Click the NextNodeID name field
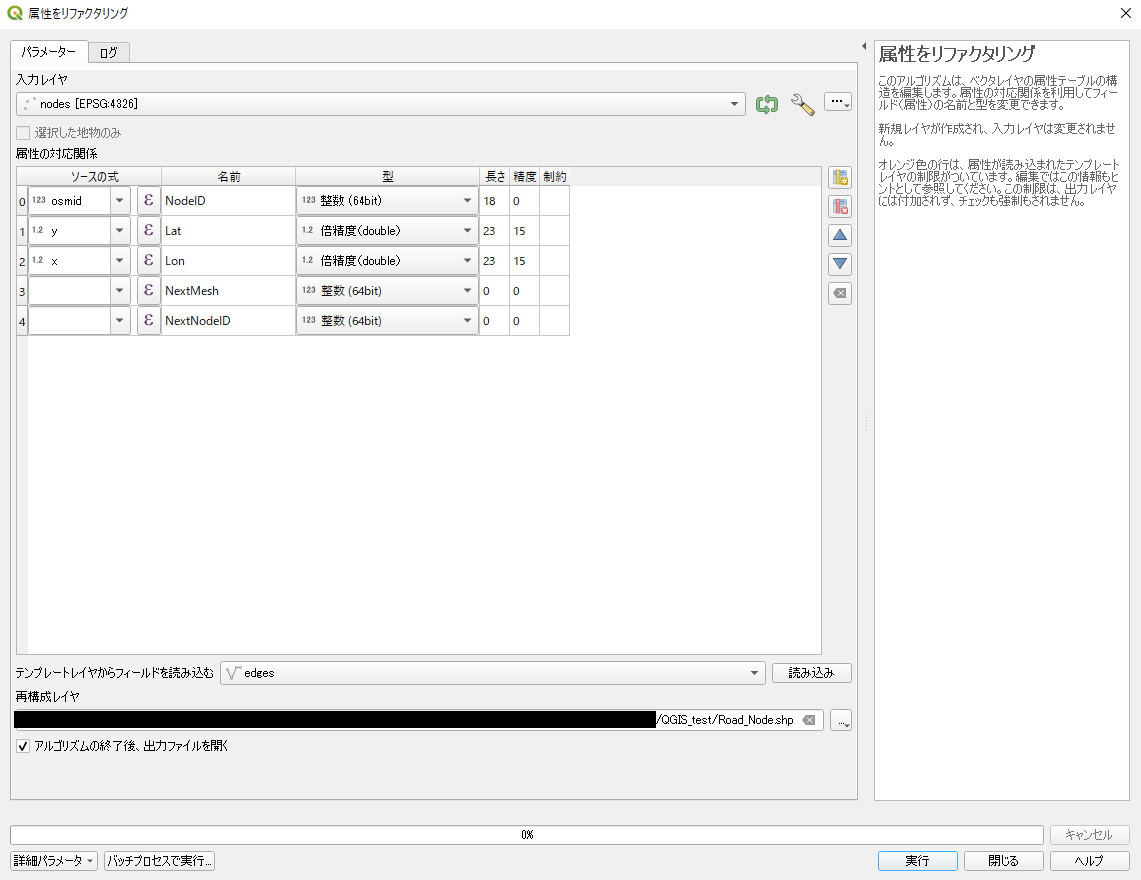The height and width of the screenshot is (880, 1141). (x=228, y=321)
